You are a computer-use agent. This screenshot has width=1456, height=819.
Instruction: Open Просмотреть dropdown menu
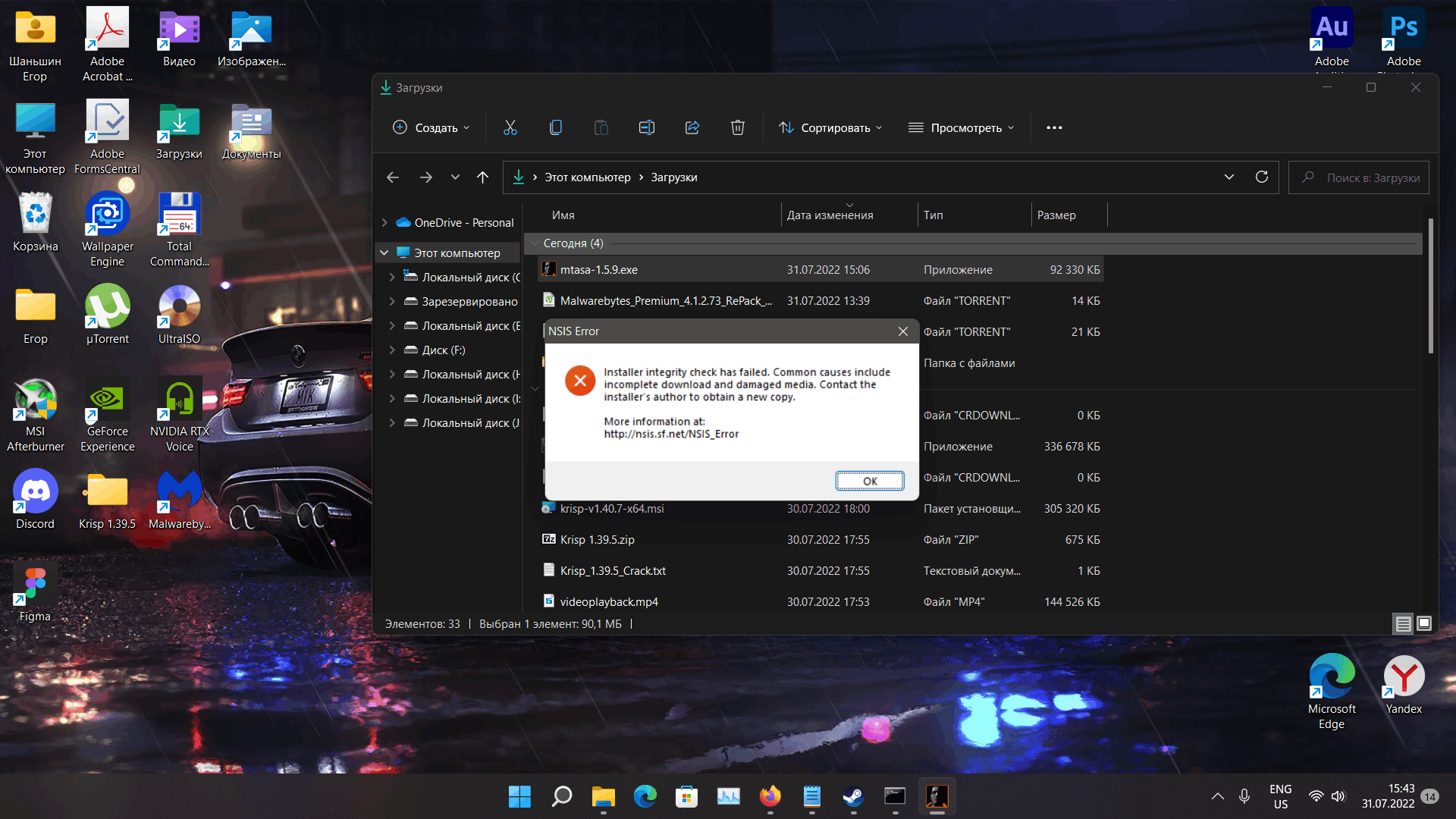point(961,127)
